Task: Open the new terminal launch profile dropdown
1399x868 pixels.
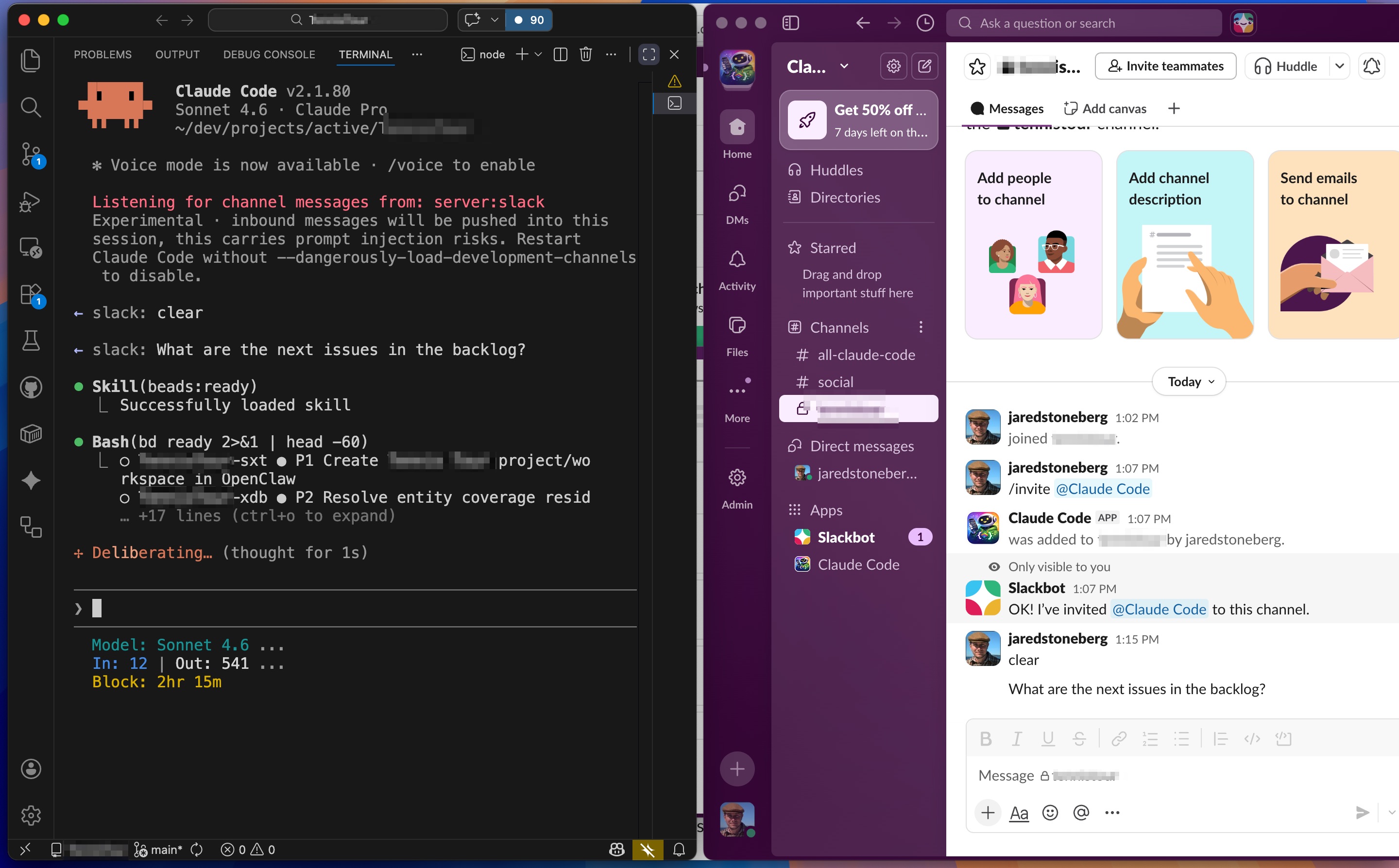Action: [x=538, y=54]
